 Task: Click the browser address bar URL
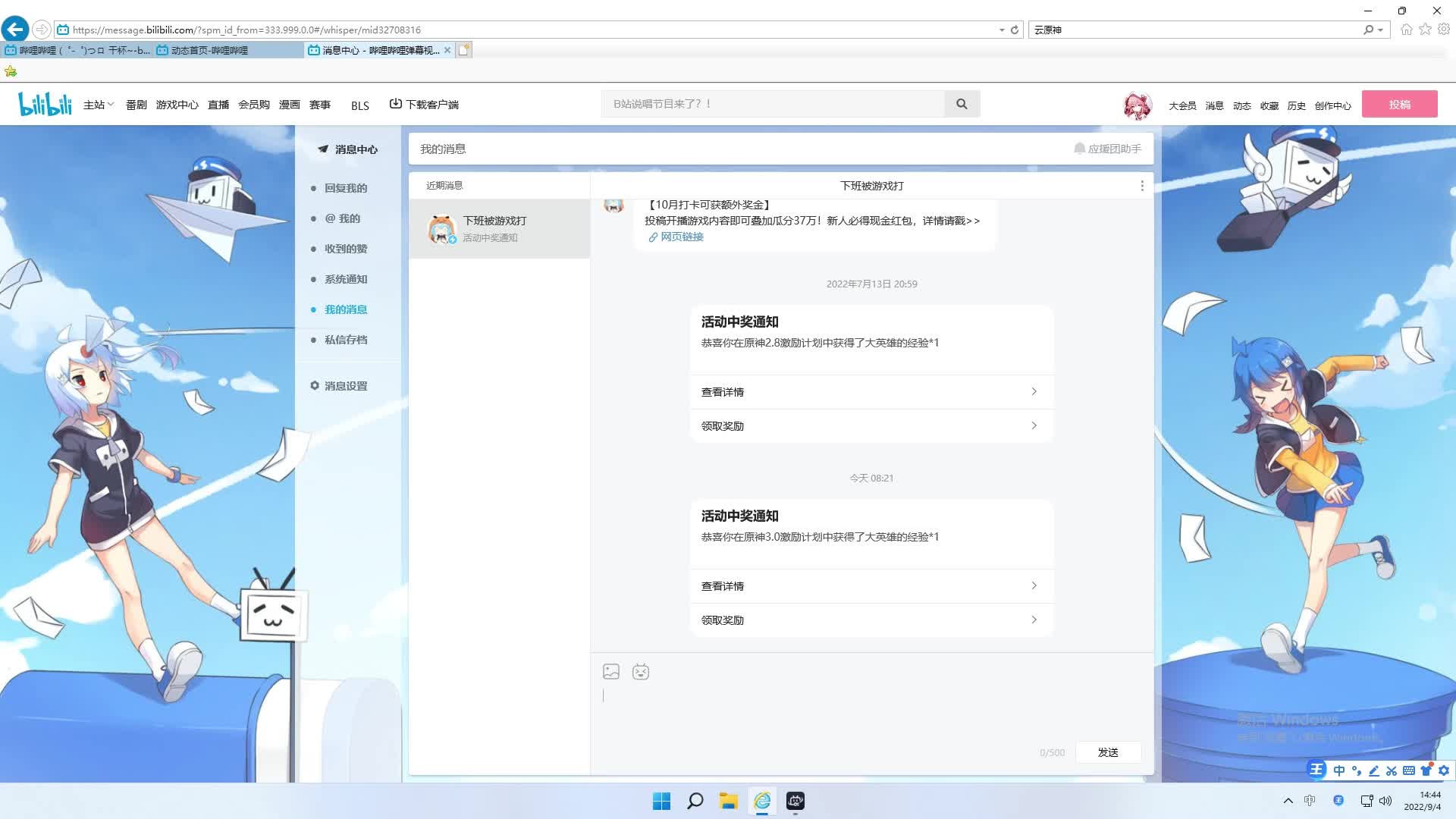[x=246, y=30]
